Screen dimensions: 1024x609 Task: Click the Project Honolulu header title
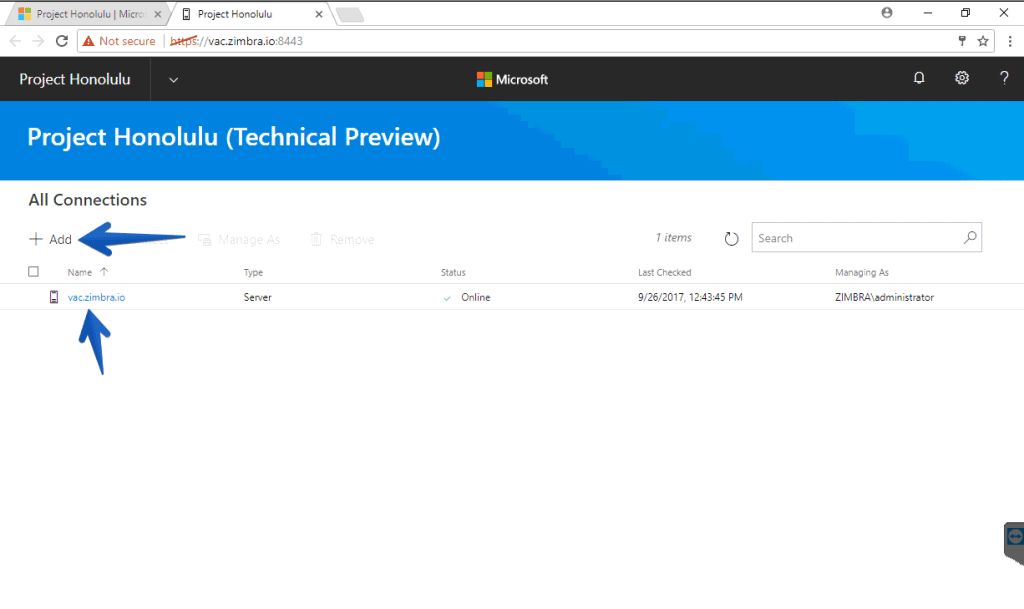(74, 79)
